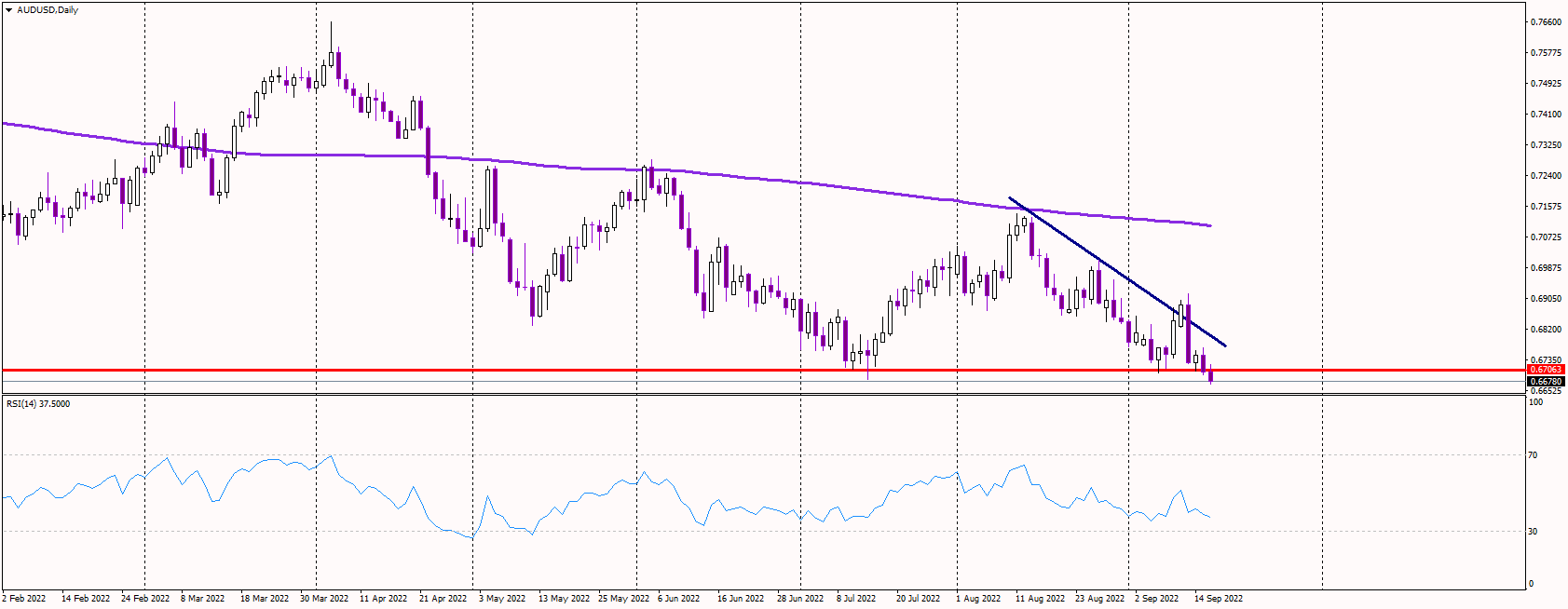The width and height of the screenshot is (1568, 609).
Task: Click the 0.76600 price scale label
Action: coord(1547,22)
